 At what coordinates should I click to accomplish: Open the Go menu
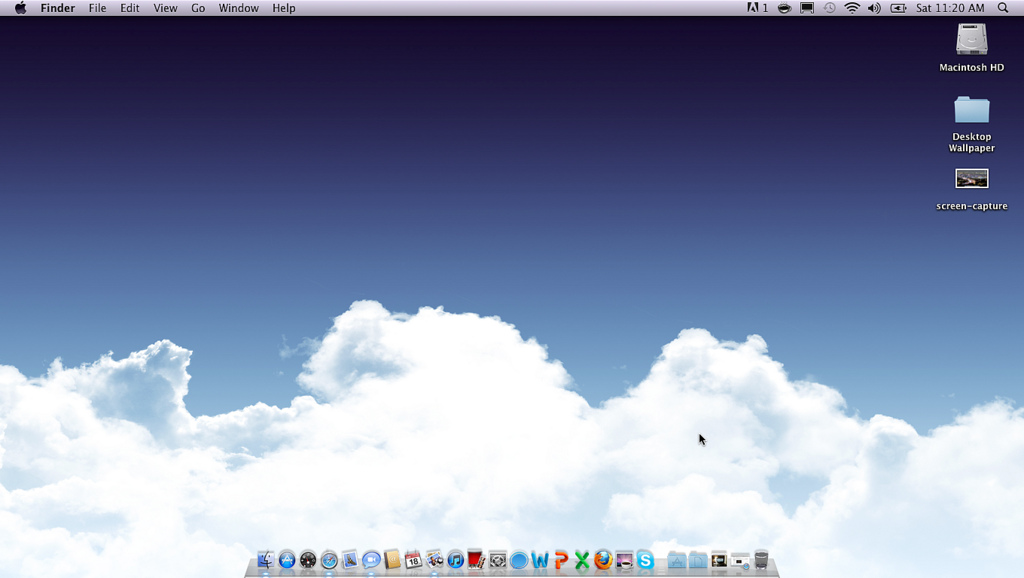pos(198,8)
